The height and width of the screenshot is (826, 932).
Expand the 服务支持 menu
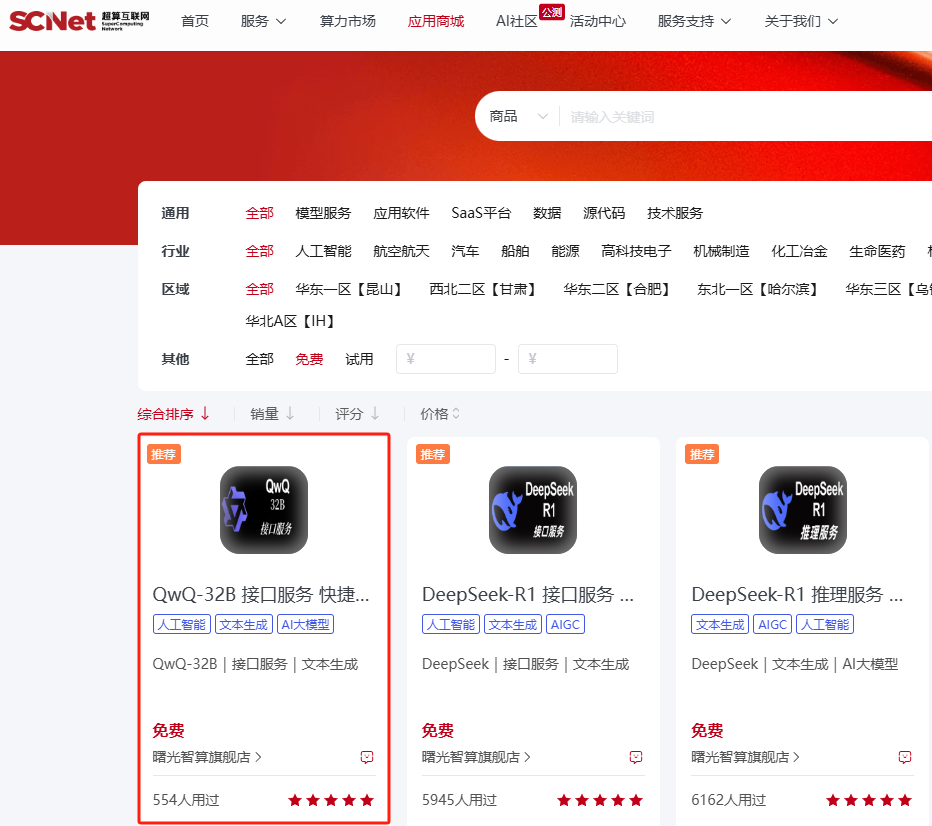click(694, 21)
